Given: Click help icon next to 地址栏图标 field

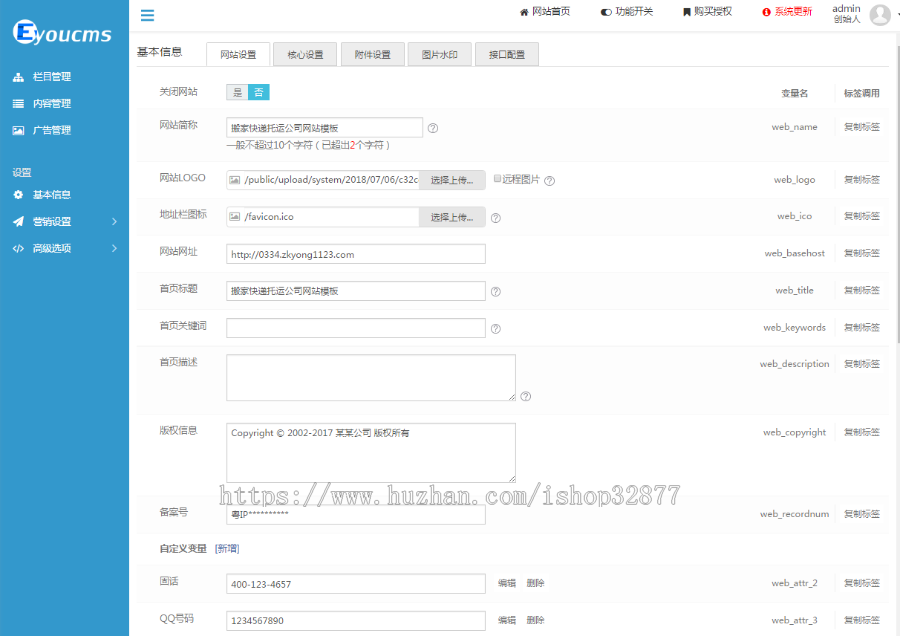Looking at the screenshot, I should coord(496,218).
